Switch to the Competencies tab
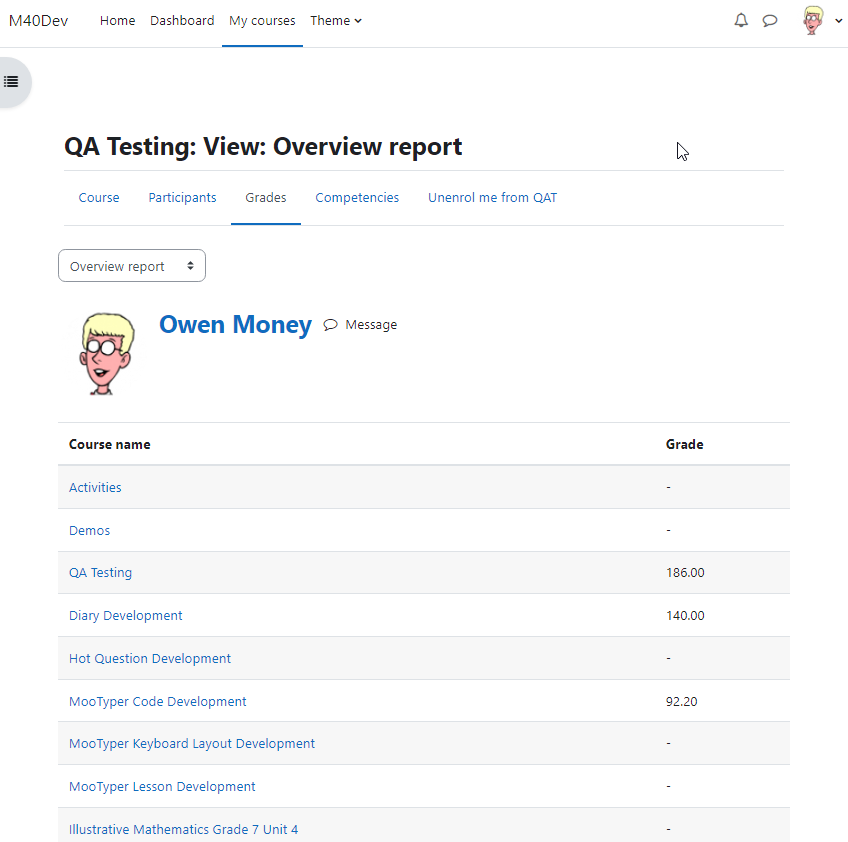Image resolution: width=848 pixels, height=842 pixels. [357, 197]
